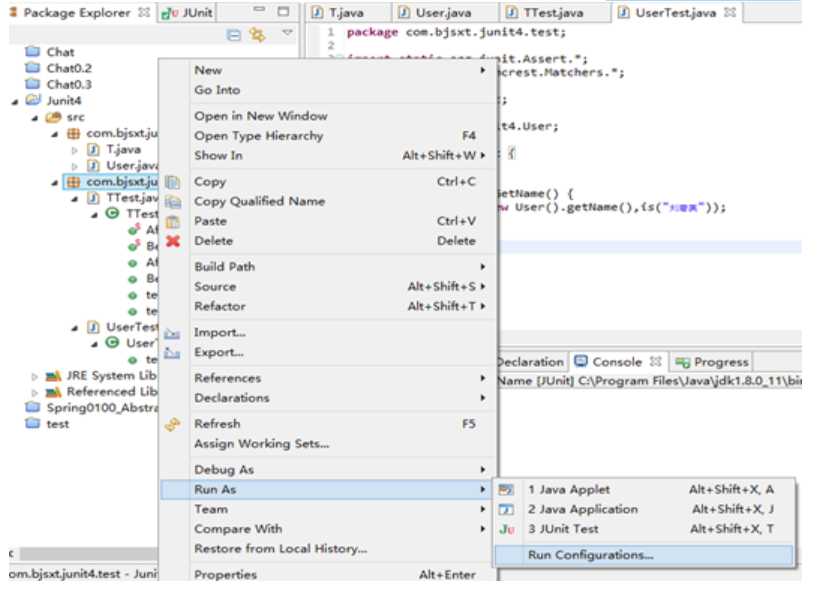838x597 pixels.
Task: Open the Team submenu
Action: point(328,509)
